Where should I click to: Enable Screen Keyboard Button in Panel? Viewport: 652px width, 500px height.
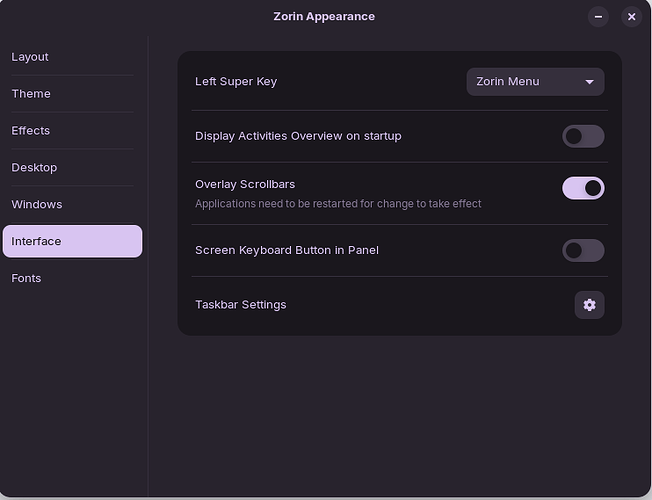583,250
